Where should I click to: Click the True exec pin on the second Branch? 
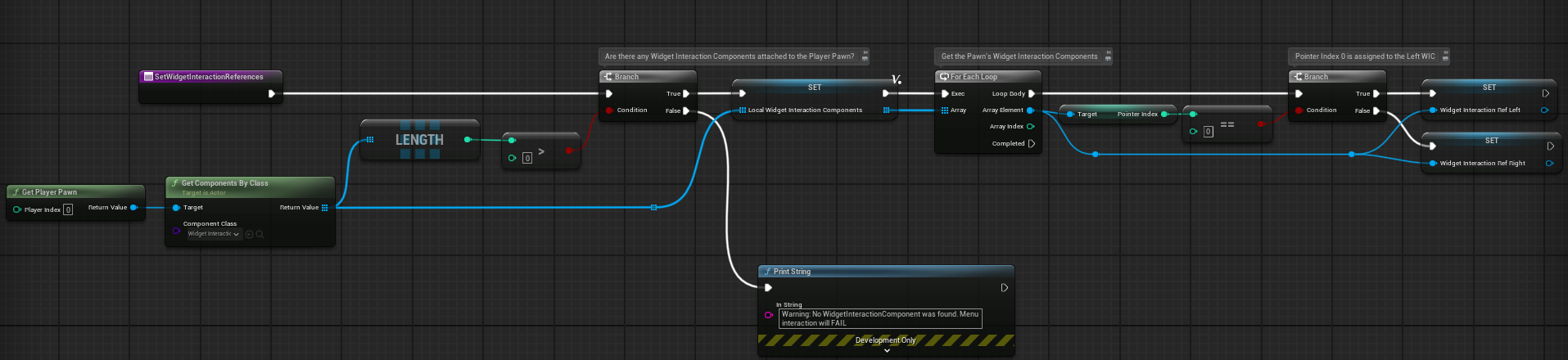[x=1376, y=94]
